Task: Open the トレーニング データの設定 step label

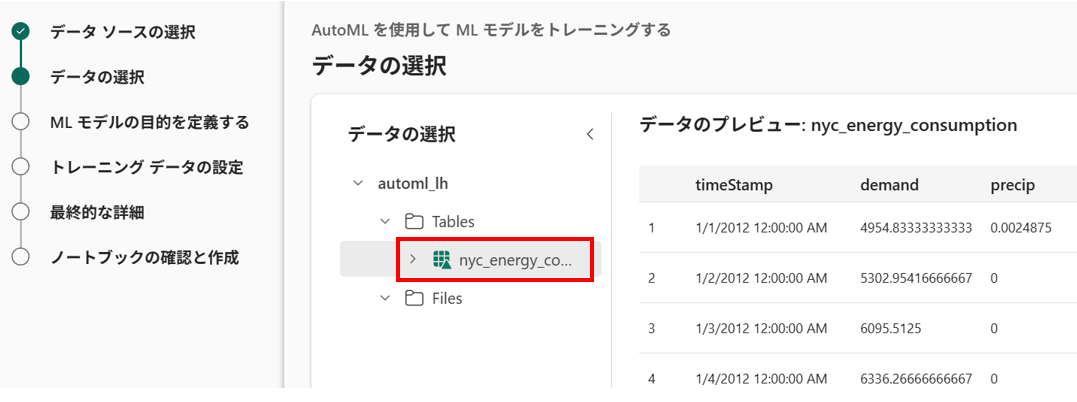Action: (146, 167)
